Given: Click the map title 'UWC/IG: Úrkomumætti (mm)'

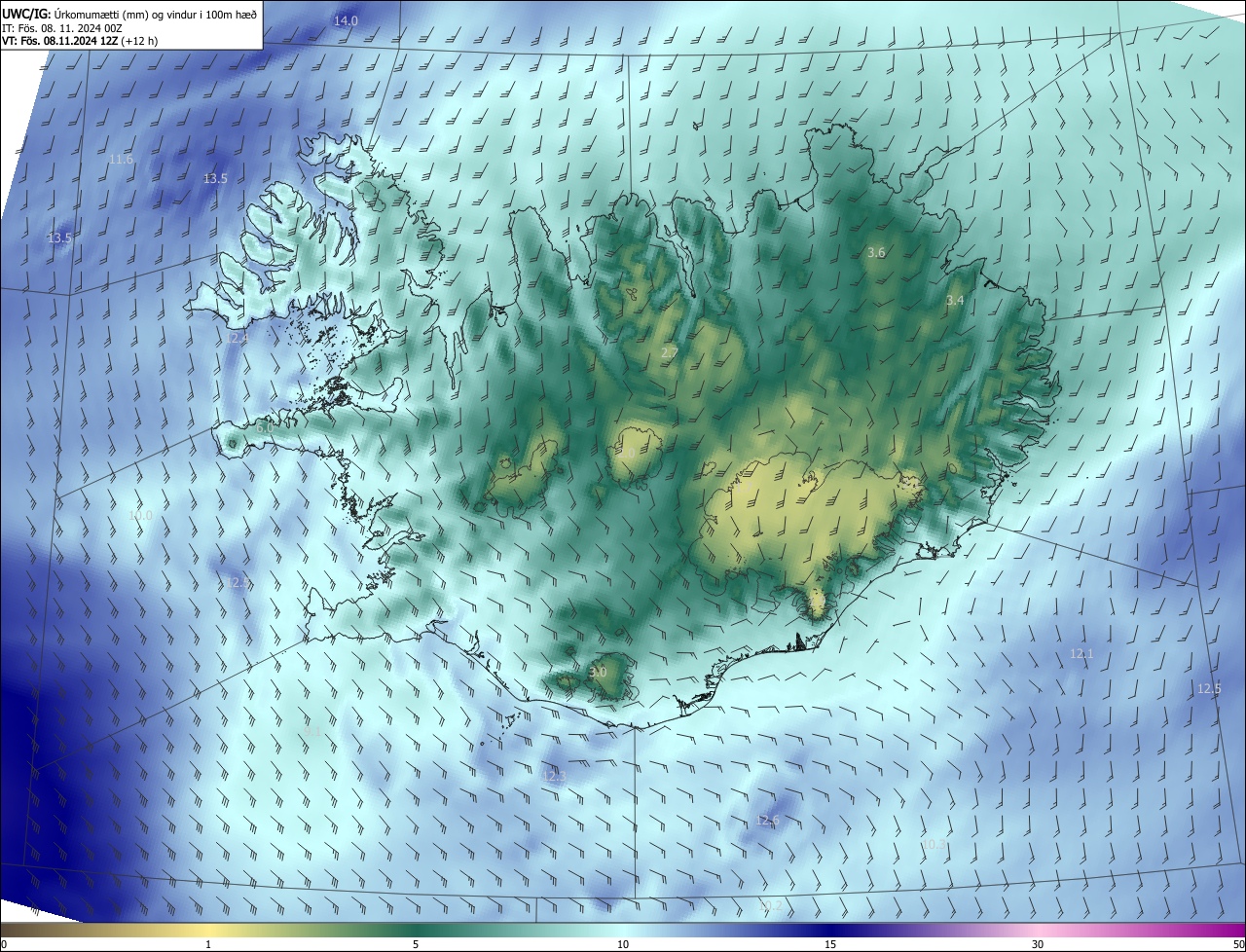Looking at the screenshot, I should (x=77, y=14).
